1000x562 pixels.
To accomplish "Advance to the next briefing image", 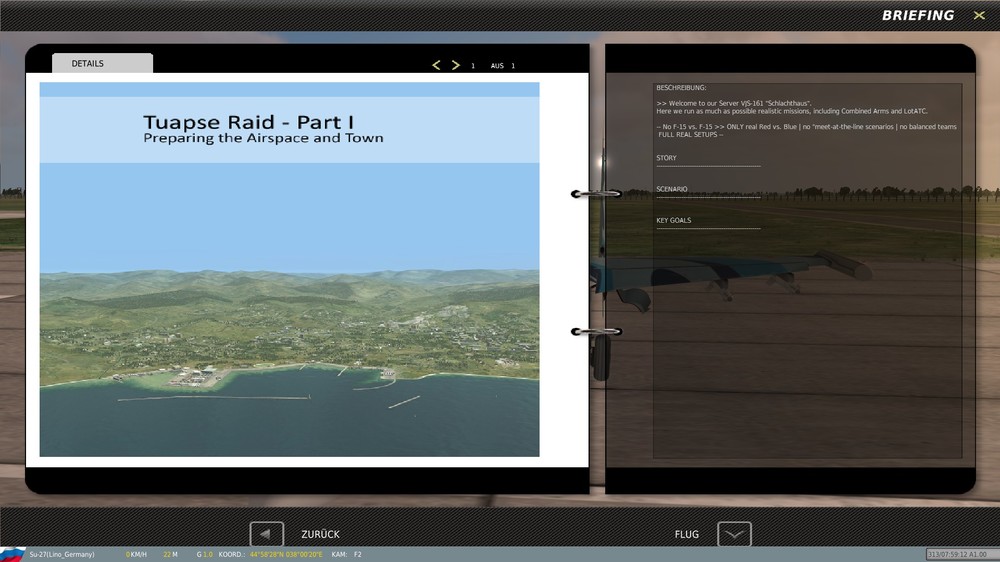I will [455, 65].
